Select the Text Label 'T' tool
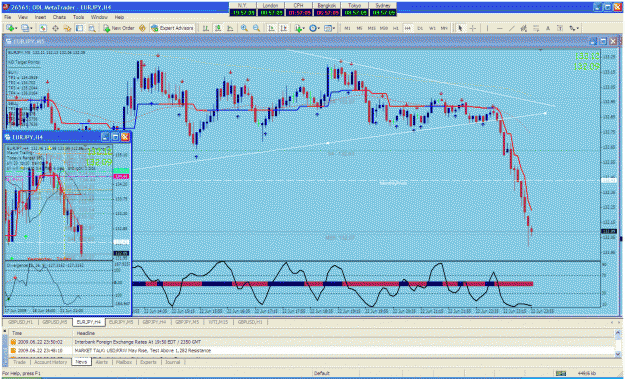 [560, 28]
